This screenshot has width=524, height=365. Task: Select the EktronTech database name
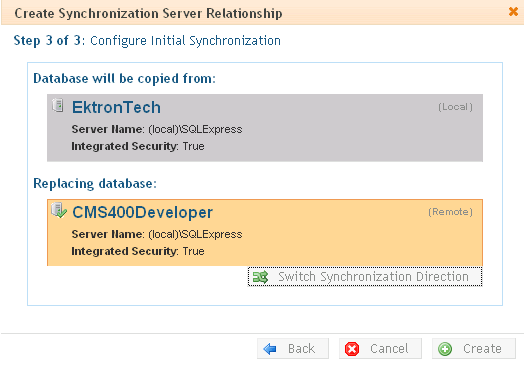click(116, 108)
